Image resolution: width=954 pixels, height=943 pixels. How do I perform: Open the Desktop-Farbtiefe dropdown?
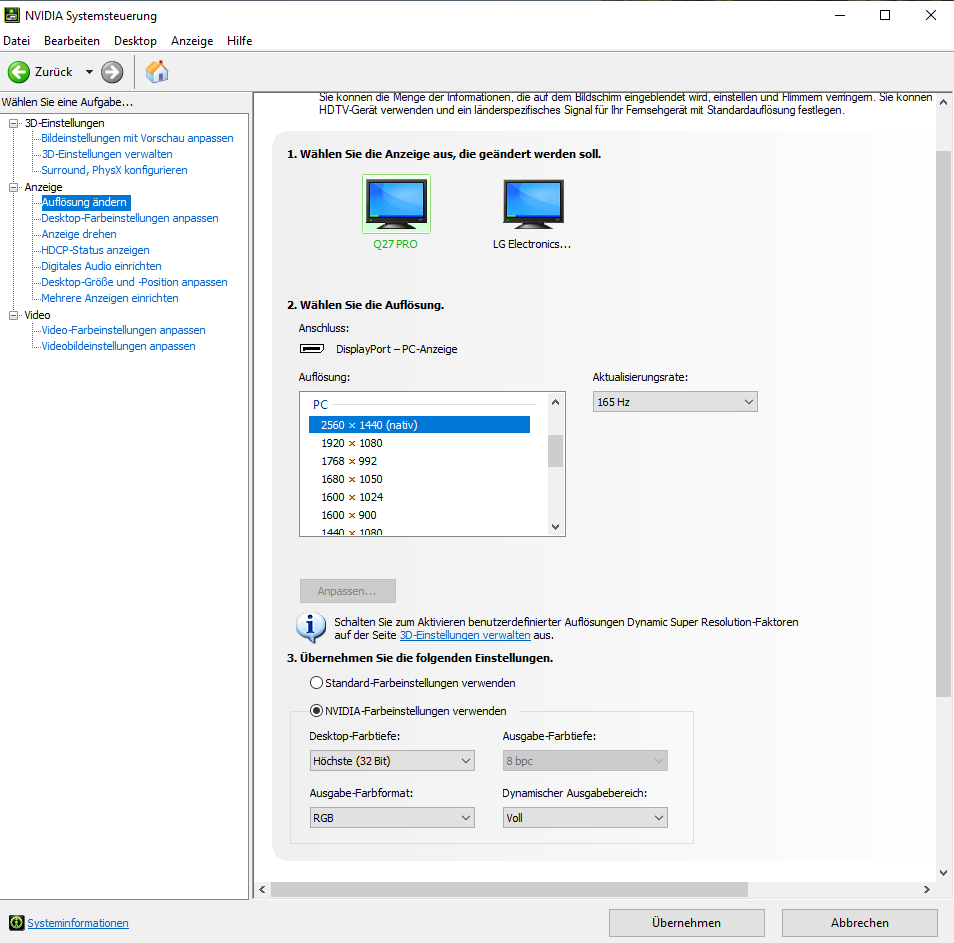(392, 760)
